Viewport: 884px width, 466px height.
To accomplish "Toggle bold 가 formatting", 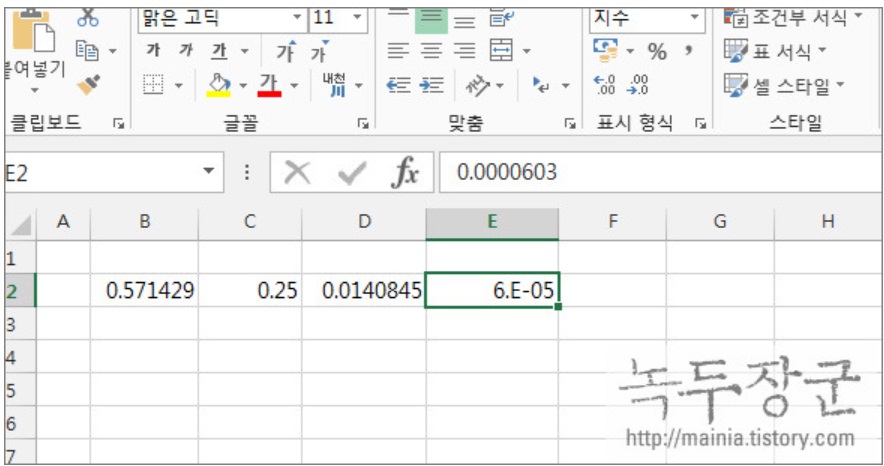I will [153, 51].
